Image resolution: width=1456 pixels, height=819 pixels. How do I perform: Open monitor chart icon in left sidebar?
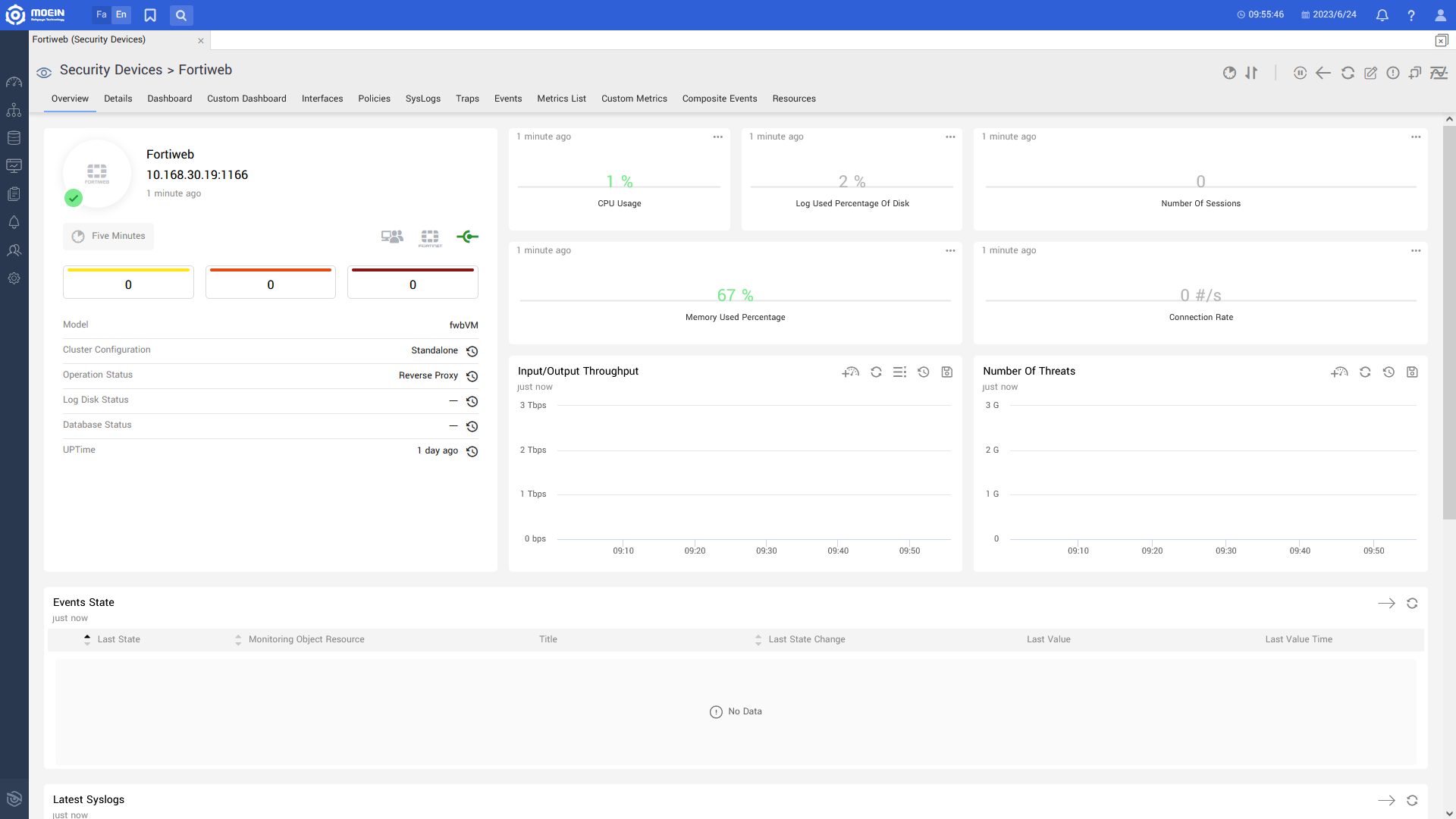tap(14, 166)
